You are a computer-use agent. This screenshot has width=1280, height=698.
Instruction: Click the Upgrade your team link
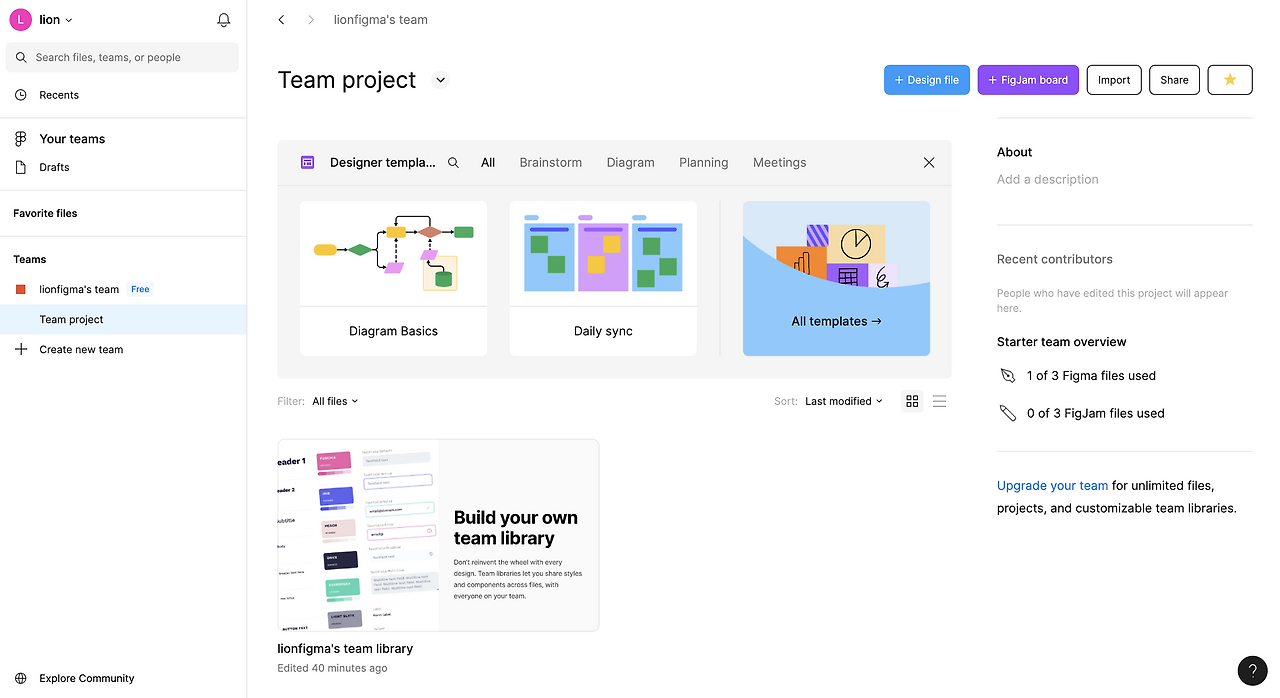coord(1052,485)
